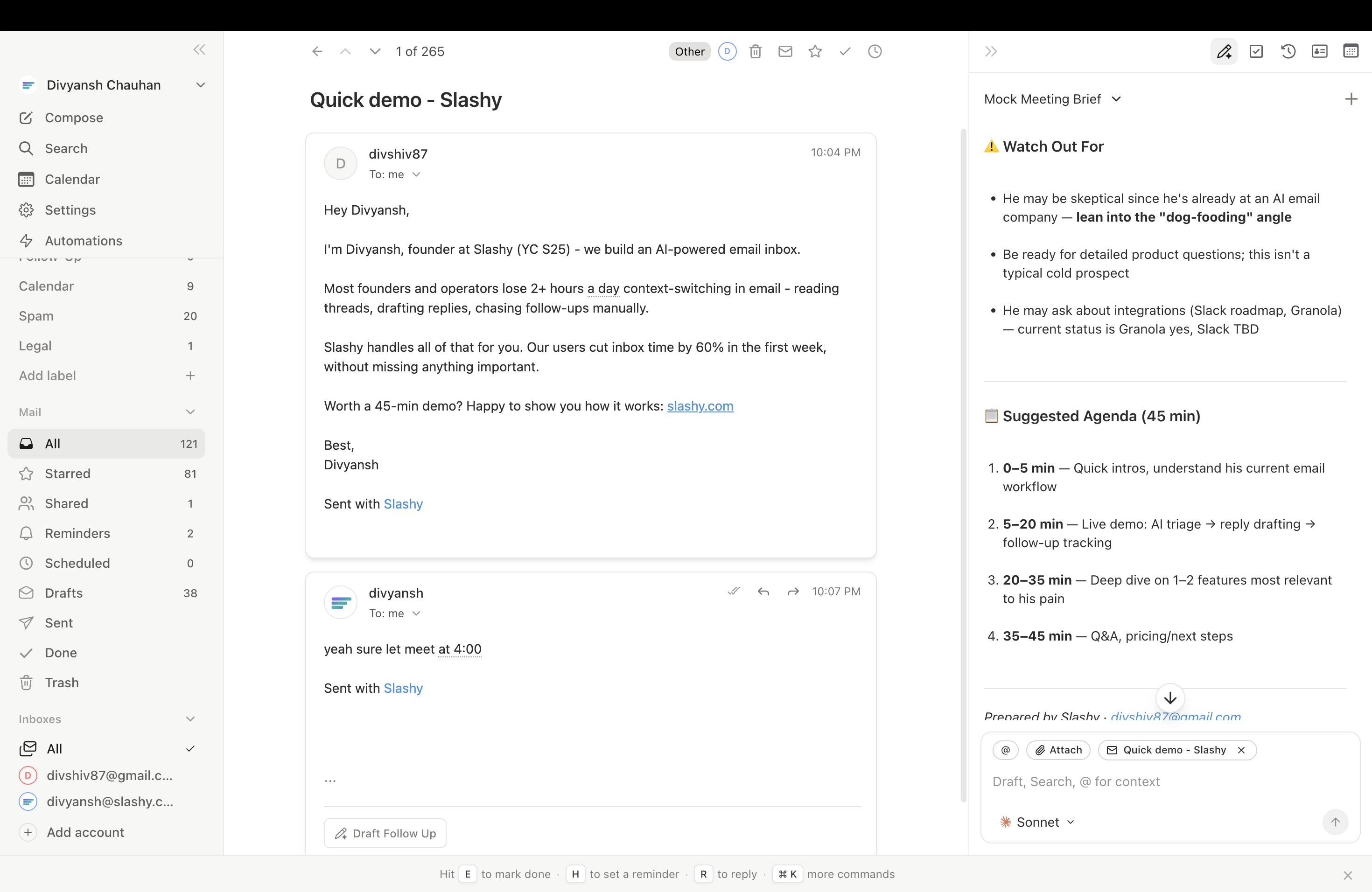
Task: Open the calendar panel tab
Action: pos(1351,52)
